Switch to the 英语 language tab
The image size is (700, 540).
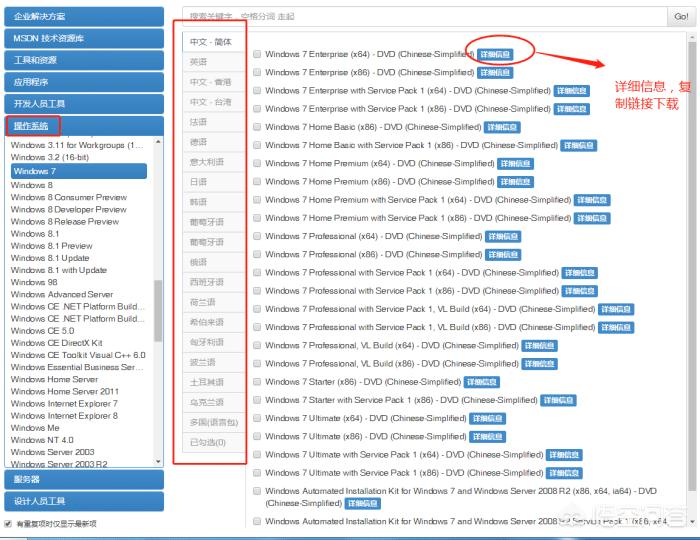click(x=214, y=62)
